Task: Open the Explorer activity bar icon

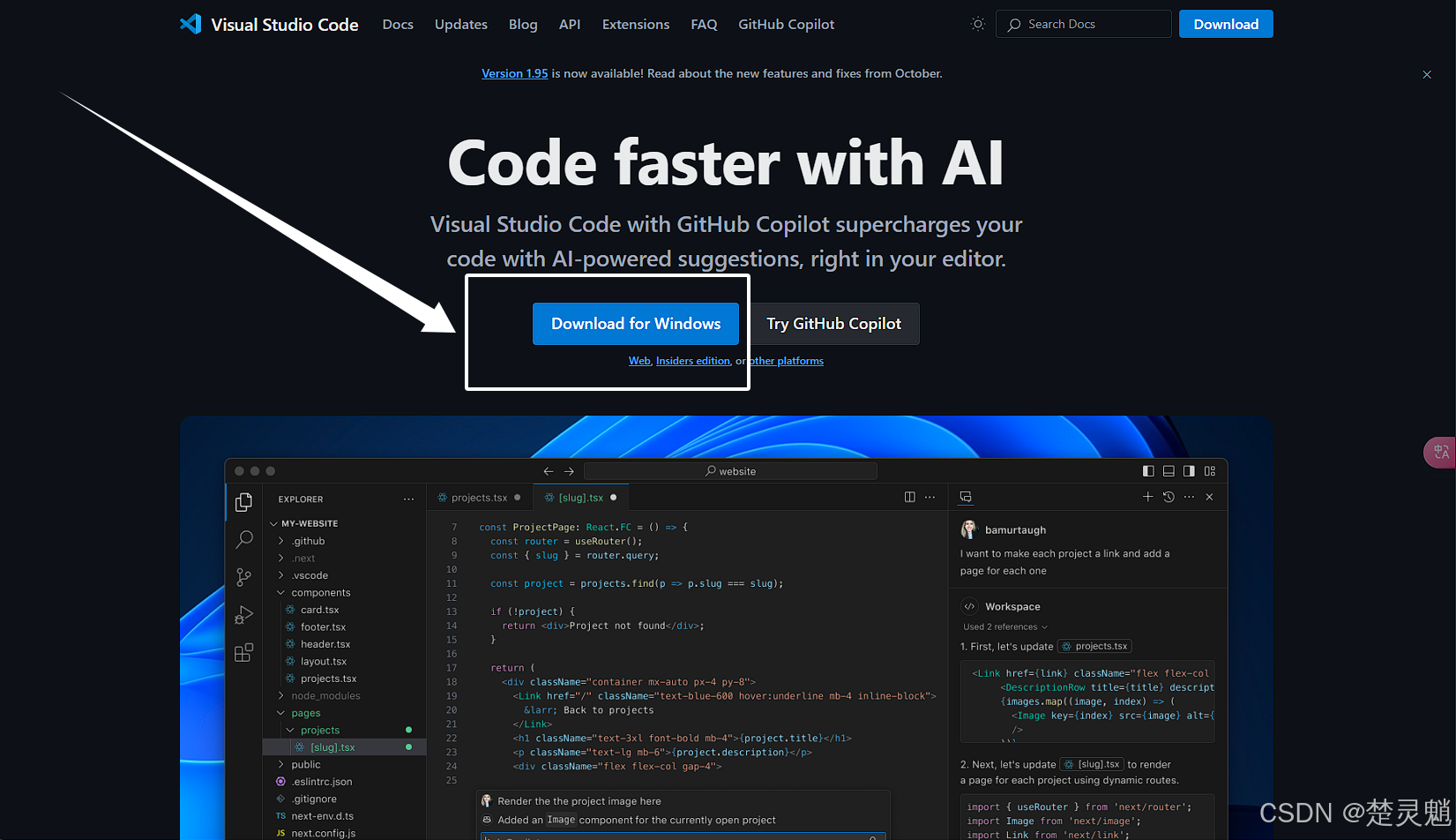Action: click(x=244, y=502)
